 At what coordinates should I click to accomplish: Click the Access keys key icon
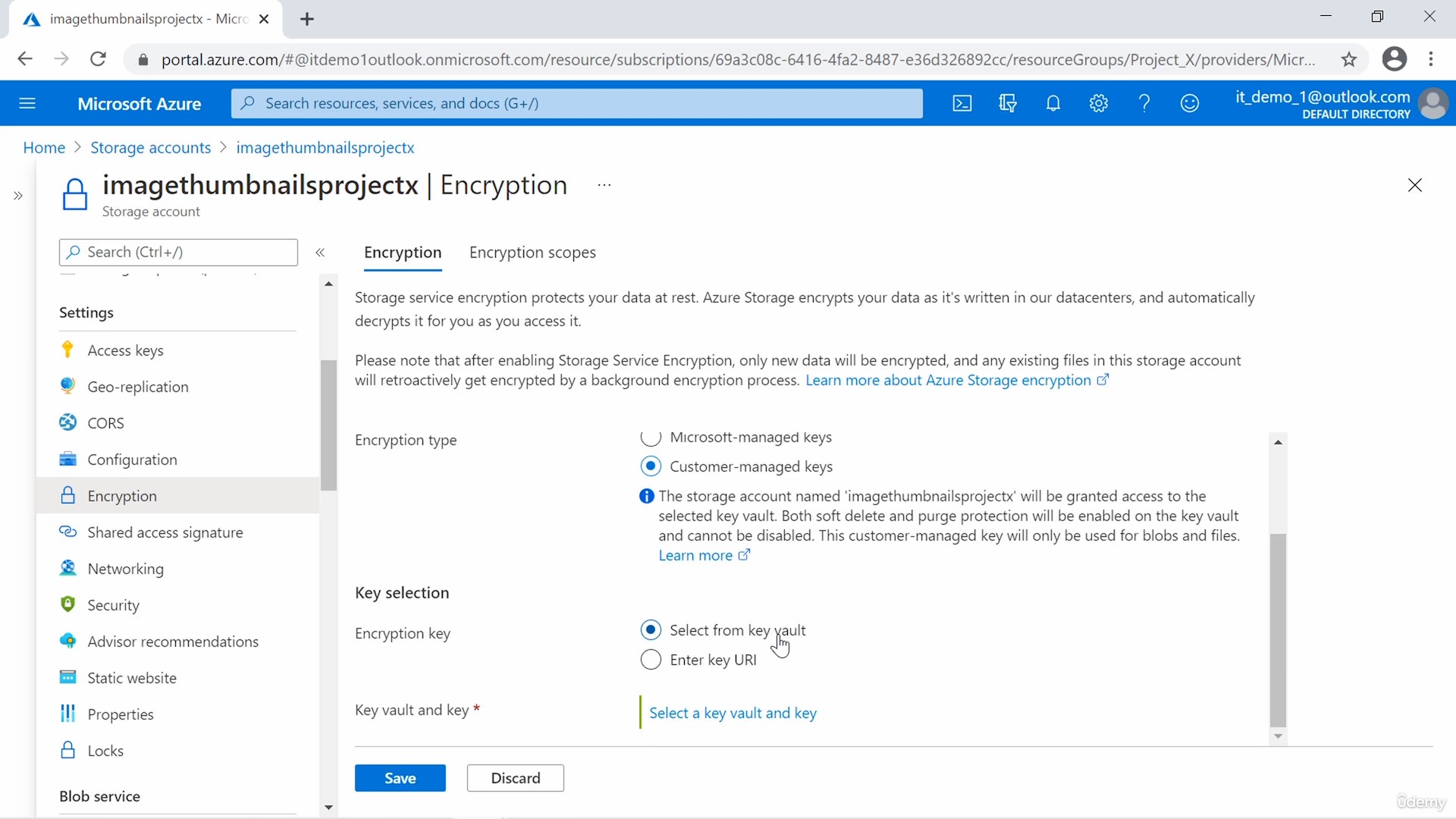[67, 350]
